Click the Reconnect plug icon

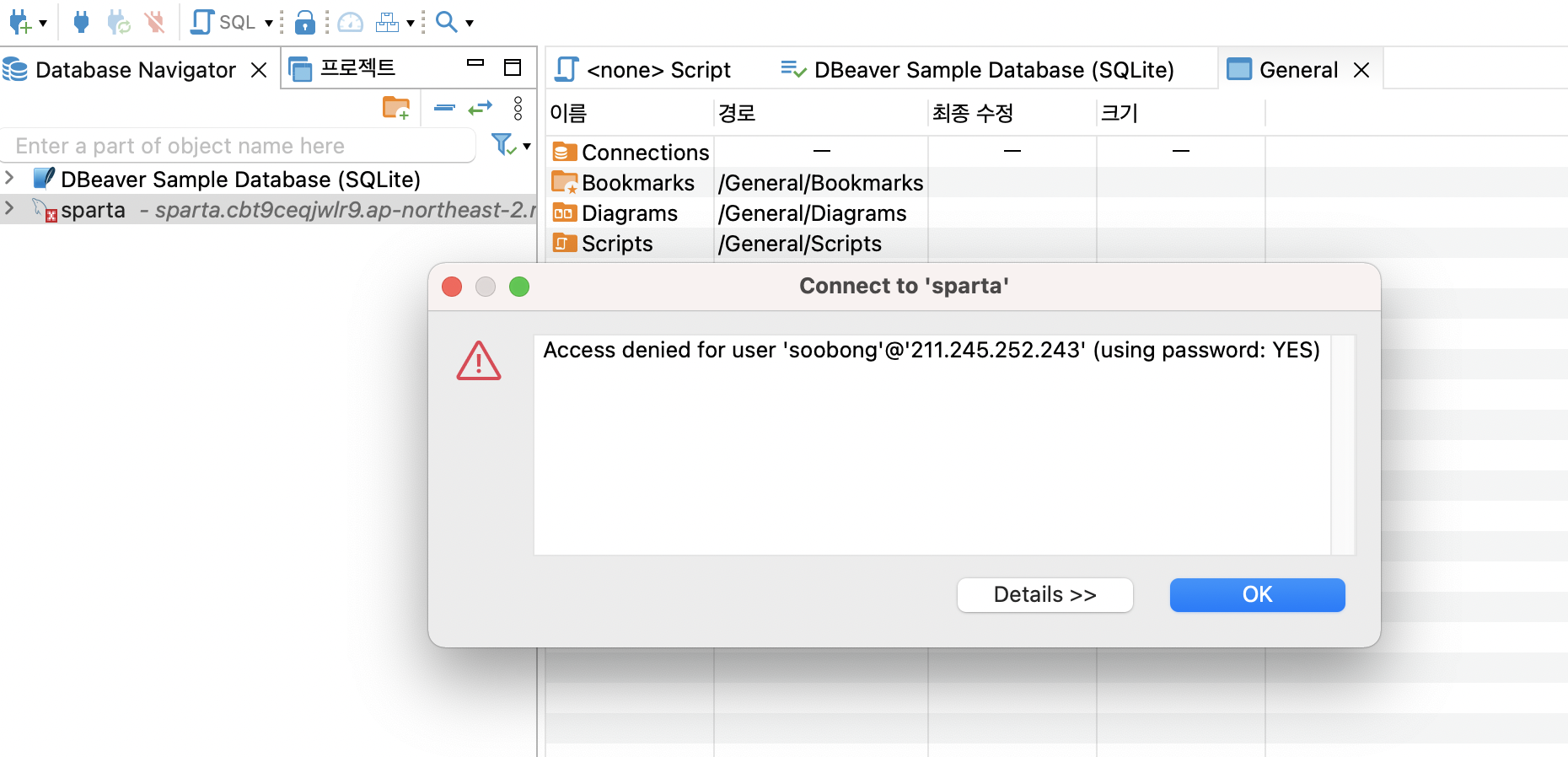click(118, 22)
